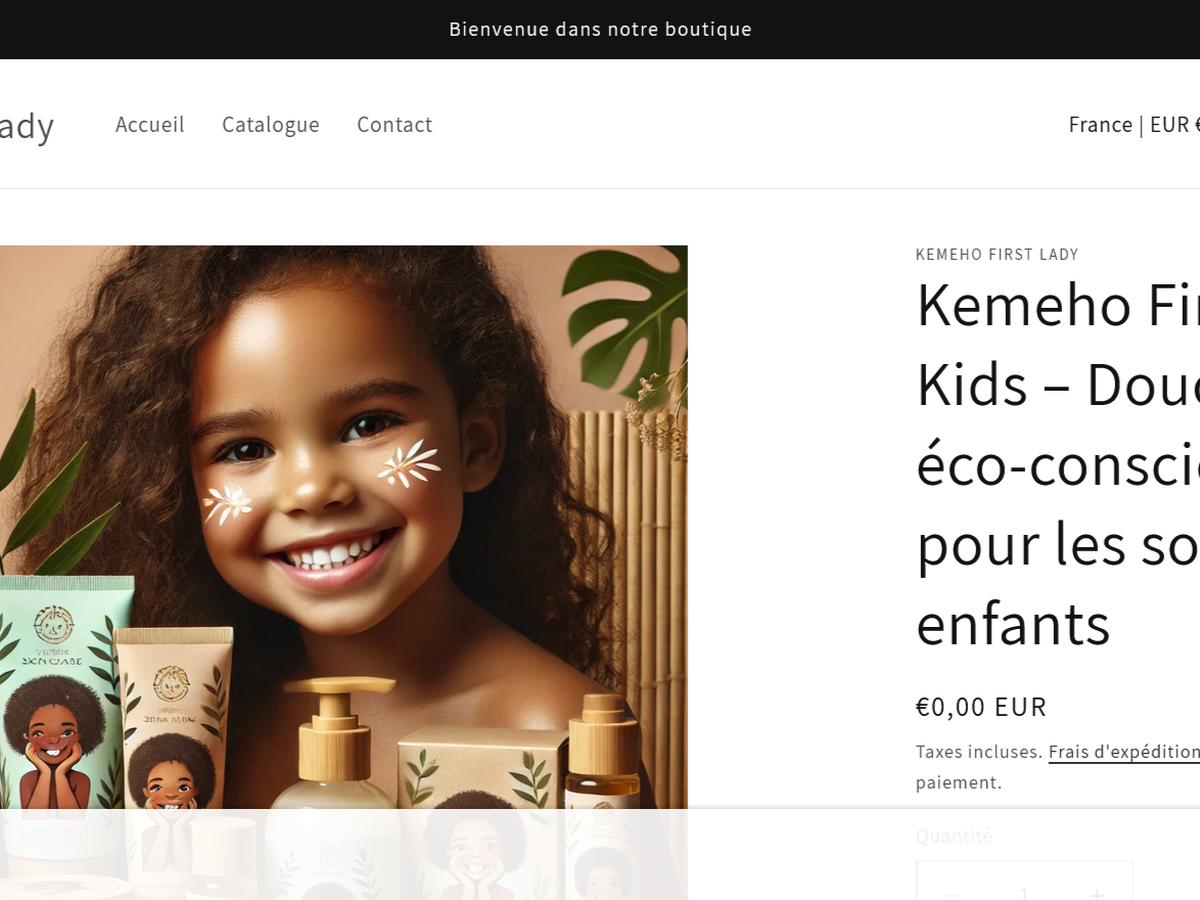
Task: Open the Accueil menu item
Action: click(150, 124)
